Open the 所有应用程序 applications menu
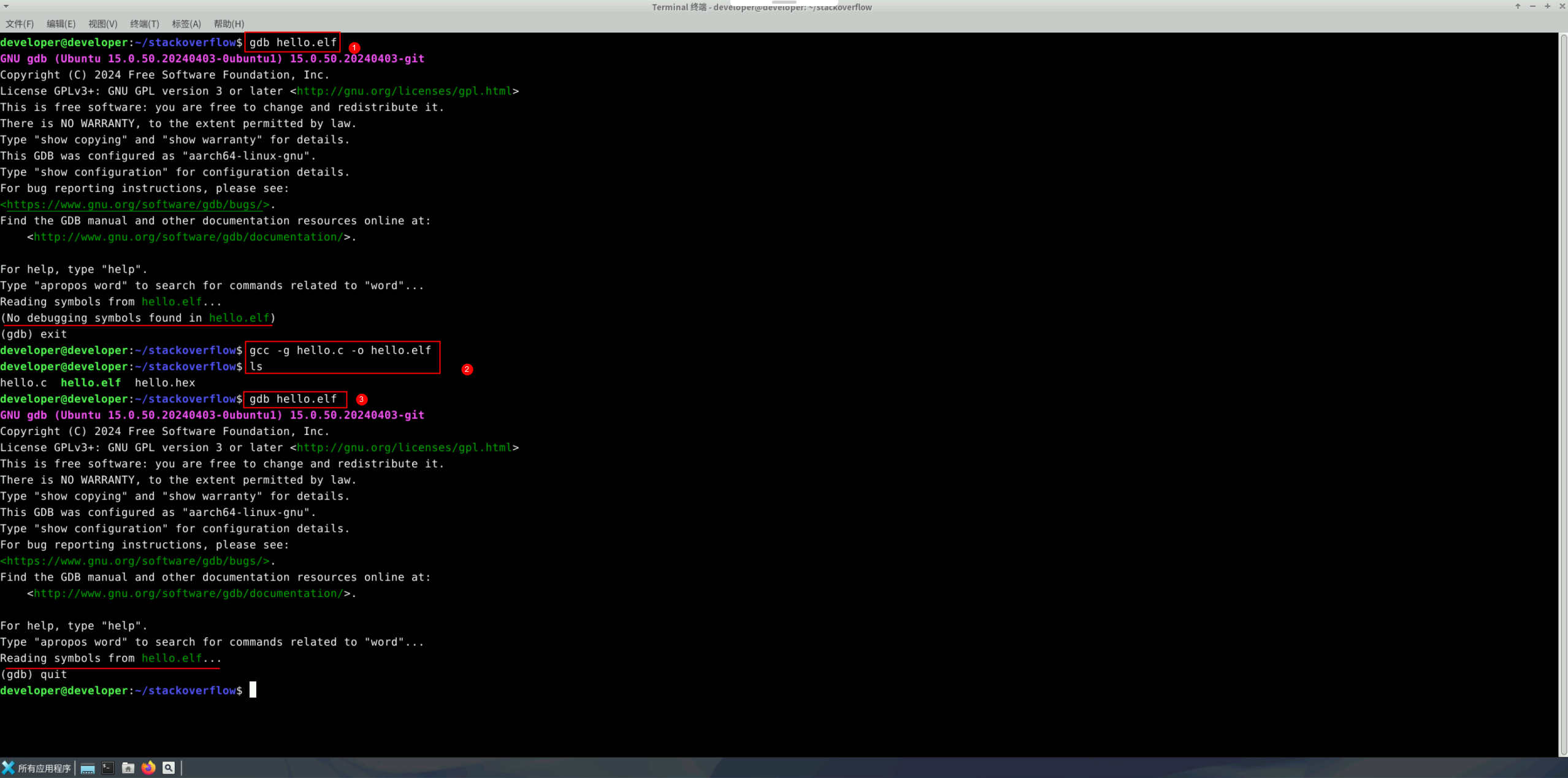The width and height of the screenshot is (1568, 778). (37, 768)
